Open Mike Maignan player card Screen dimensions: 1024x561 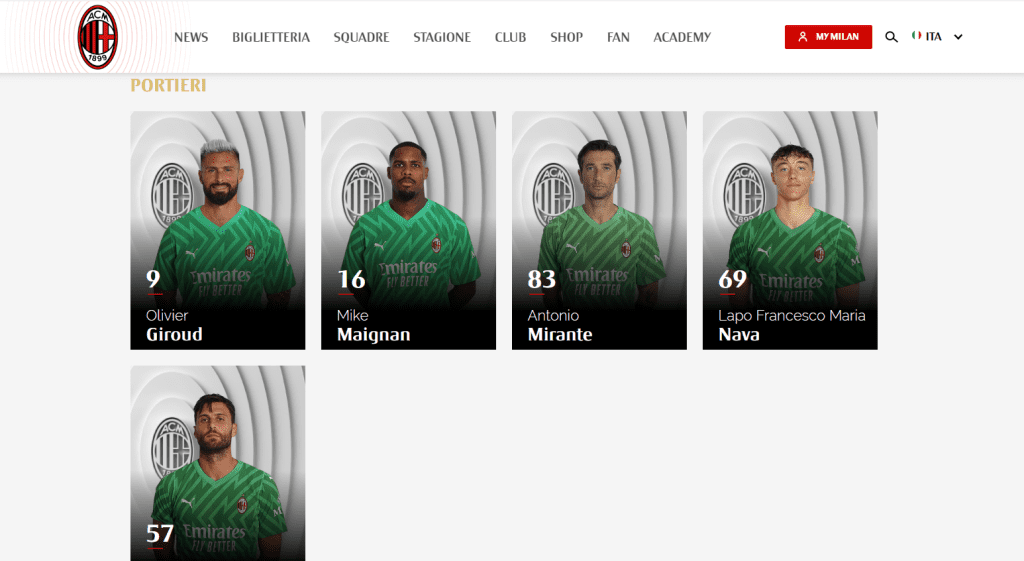coord(408,231)
